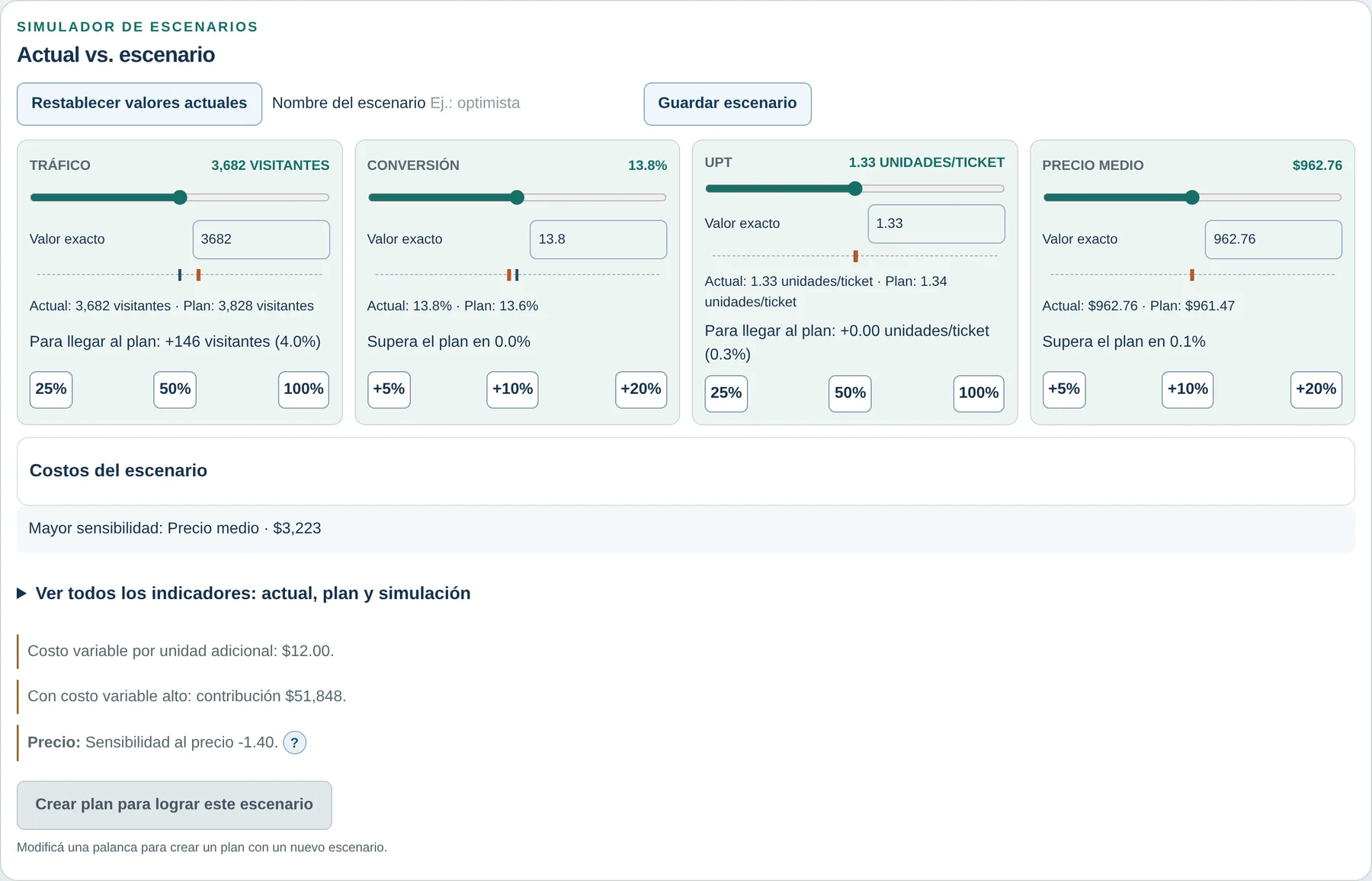The width and height of the screenshot is (1372, 881).
Task: Click the Tráfico slider handle
Action: pos(180,197)
